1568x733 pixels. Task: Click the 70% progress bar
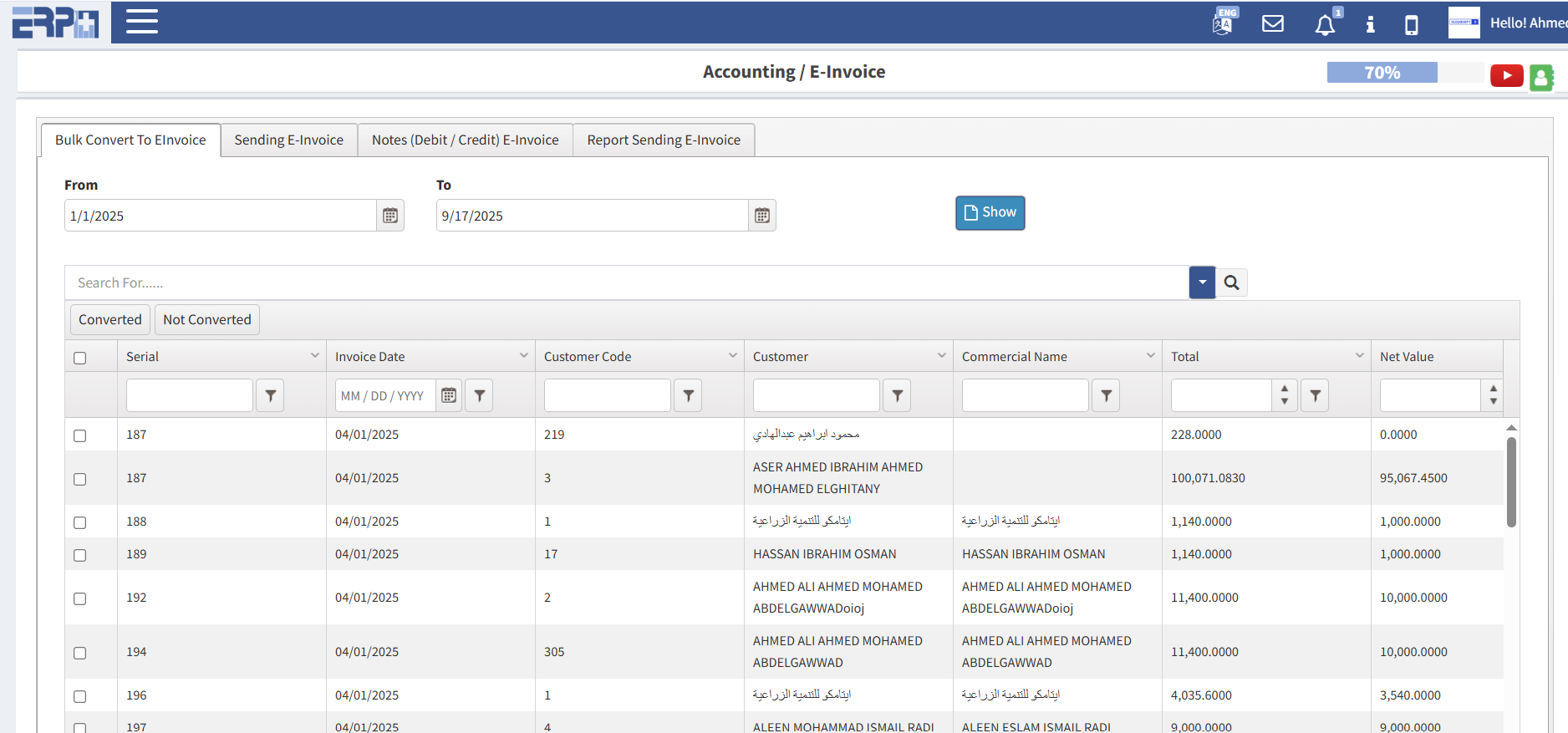(1382, 73)
